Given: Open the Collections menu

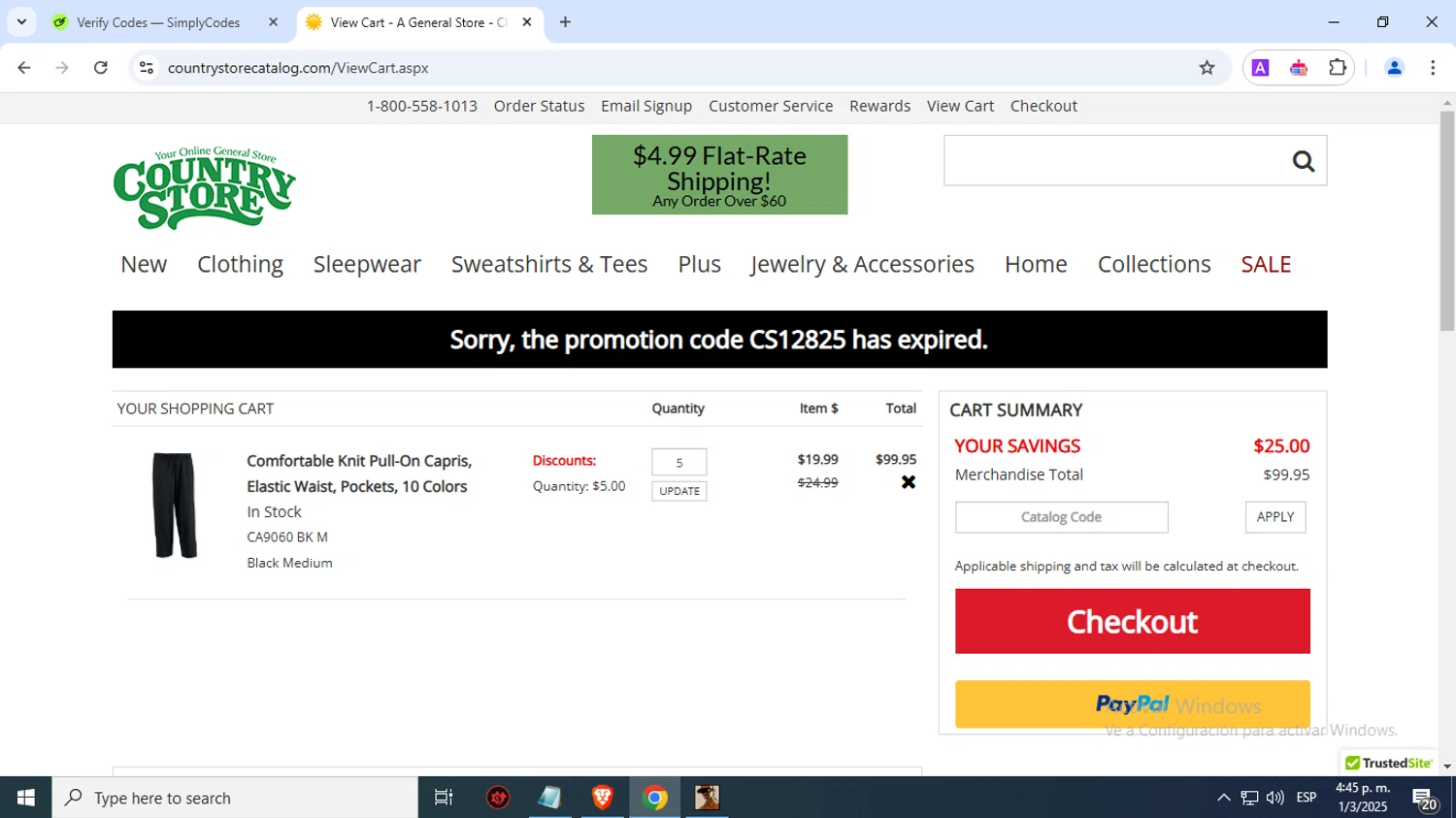Looking at the screenshot, I should pyautogui.click(x=1154, y=264).
